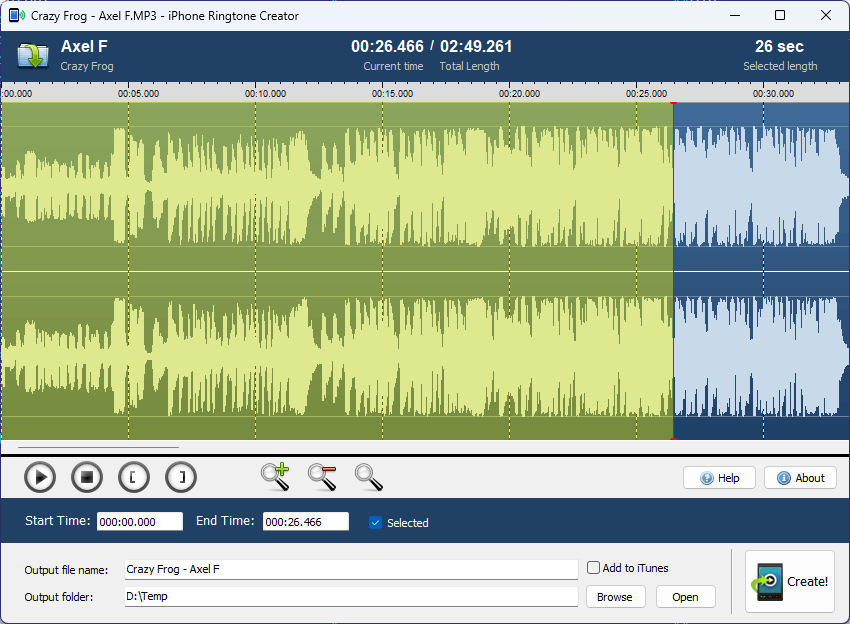The width and height of the screenshot is (850, 624).
Task: Stop playback with the Stop button
Action: [x=87, y=478]
